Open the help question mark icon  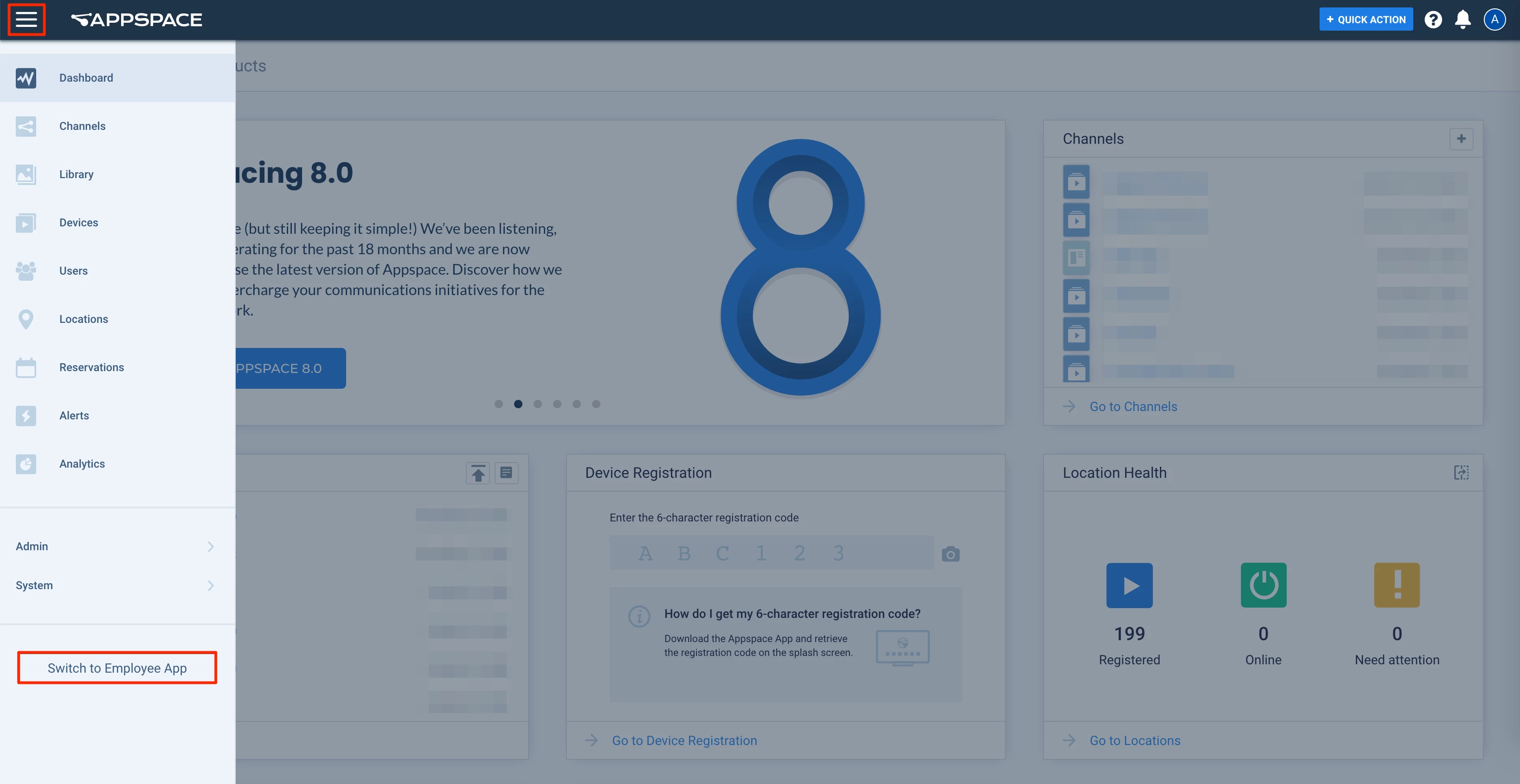click(1433, 19)
